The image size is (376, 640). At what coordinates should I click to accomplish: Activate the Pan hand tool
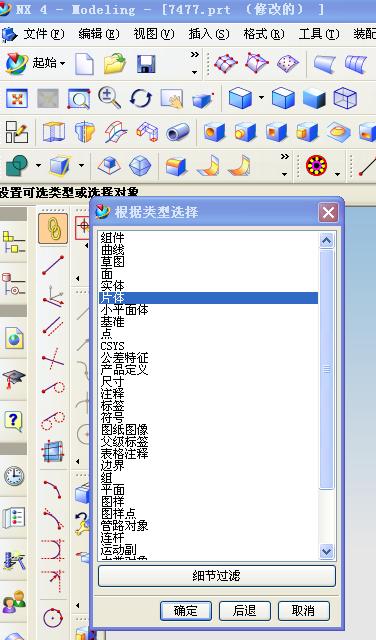pyautogui.click(x=171, y=99)
